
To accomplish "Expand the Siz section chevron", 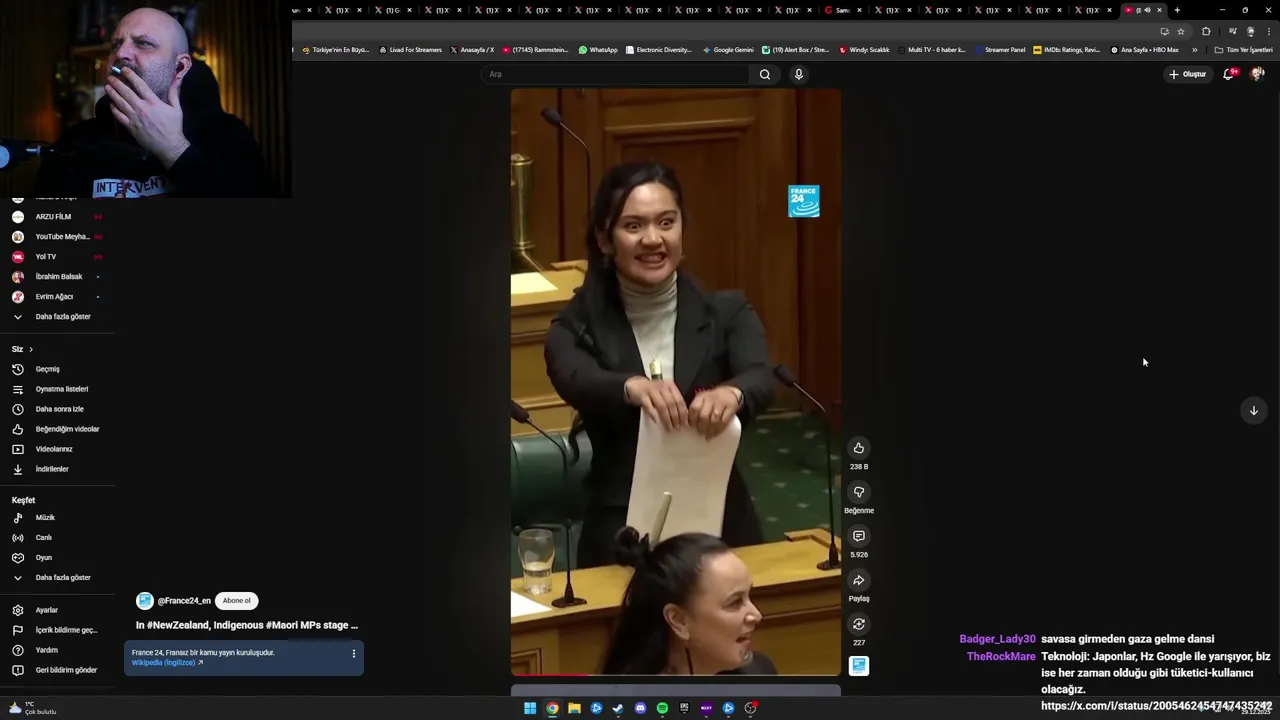I will point(31,349).
